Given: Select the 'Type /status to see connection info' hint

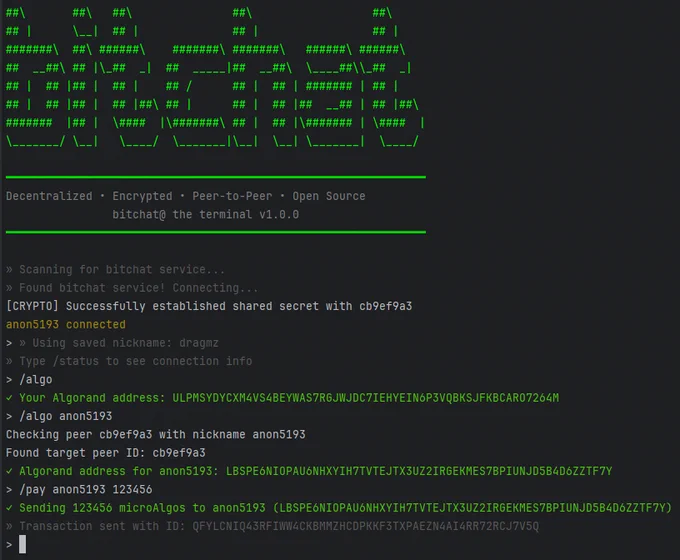Looking at the screenshot, I should [129, 361].
